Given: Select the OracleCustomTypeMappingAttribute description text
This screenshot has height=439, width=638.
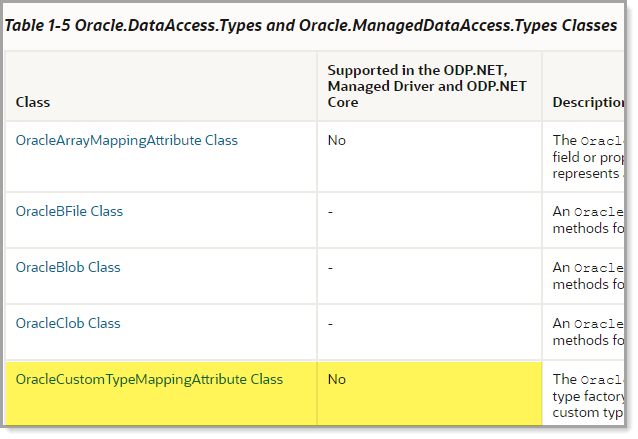Looking at the screenshot, I should 588,396.
